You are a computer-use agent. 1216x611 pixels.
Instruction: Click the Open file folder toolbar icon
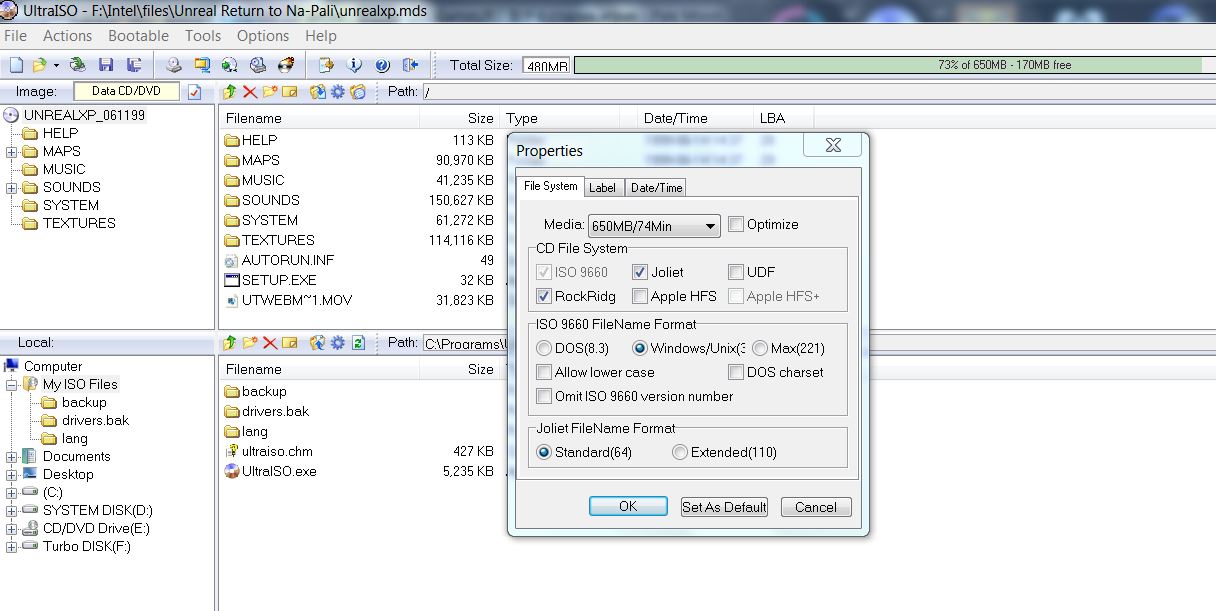point(39,65)
